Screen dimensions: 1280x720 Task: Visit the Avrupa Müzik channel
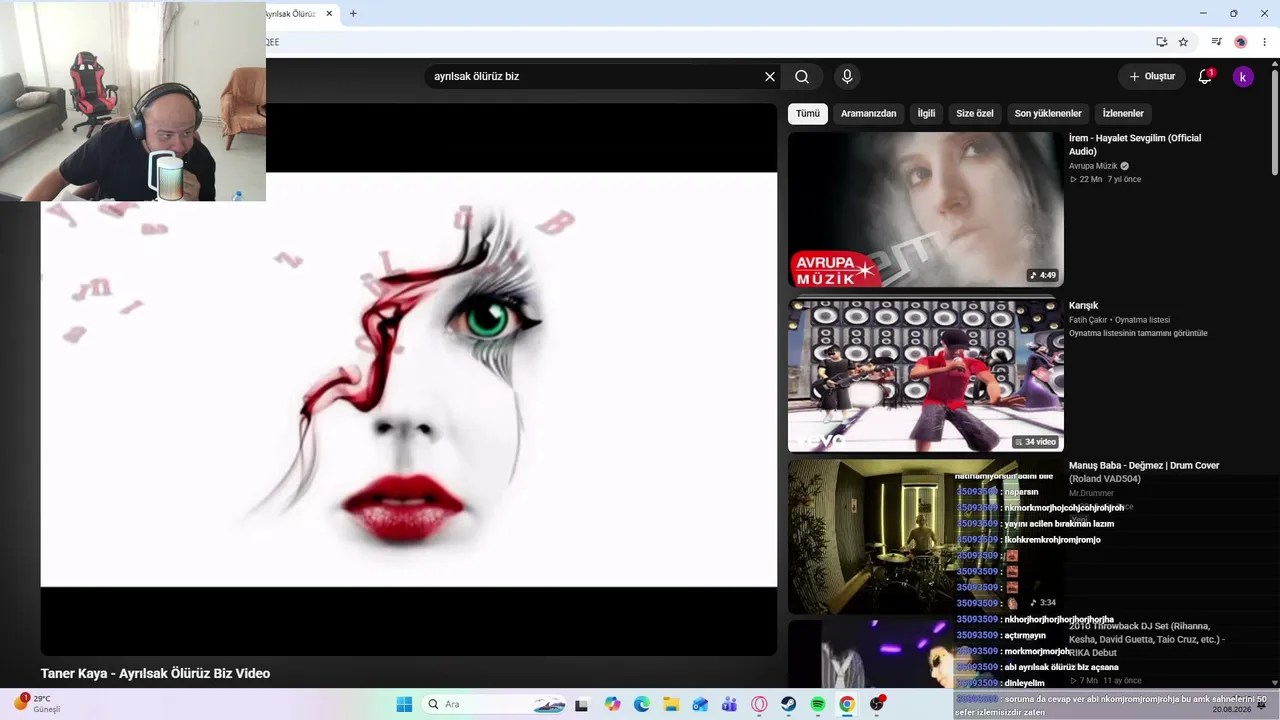pos(1093,166)
